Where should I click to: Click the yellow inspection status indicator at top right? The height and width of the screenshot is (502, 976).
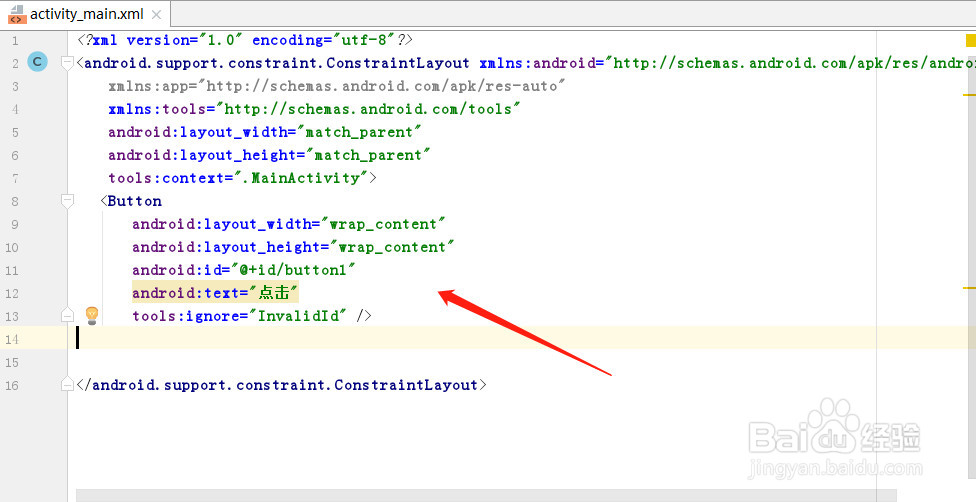pos(970,40)
